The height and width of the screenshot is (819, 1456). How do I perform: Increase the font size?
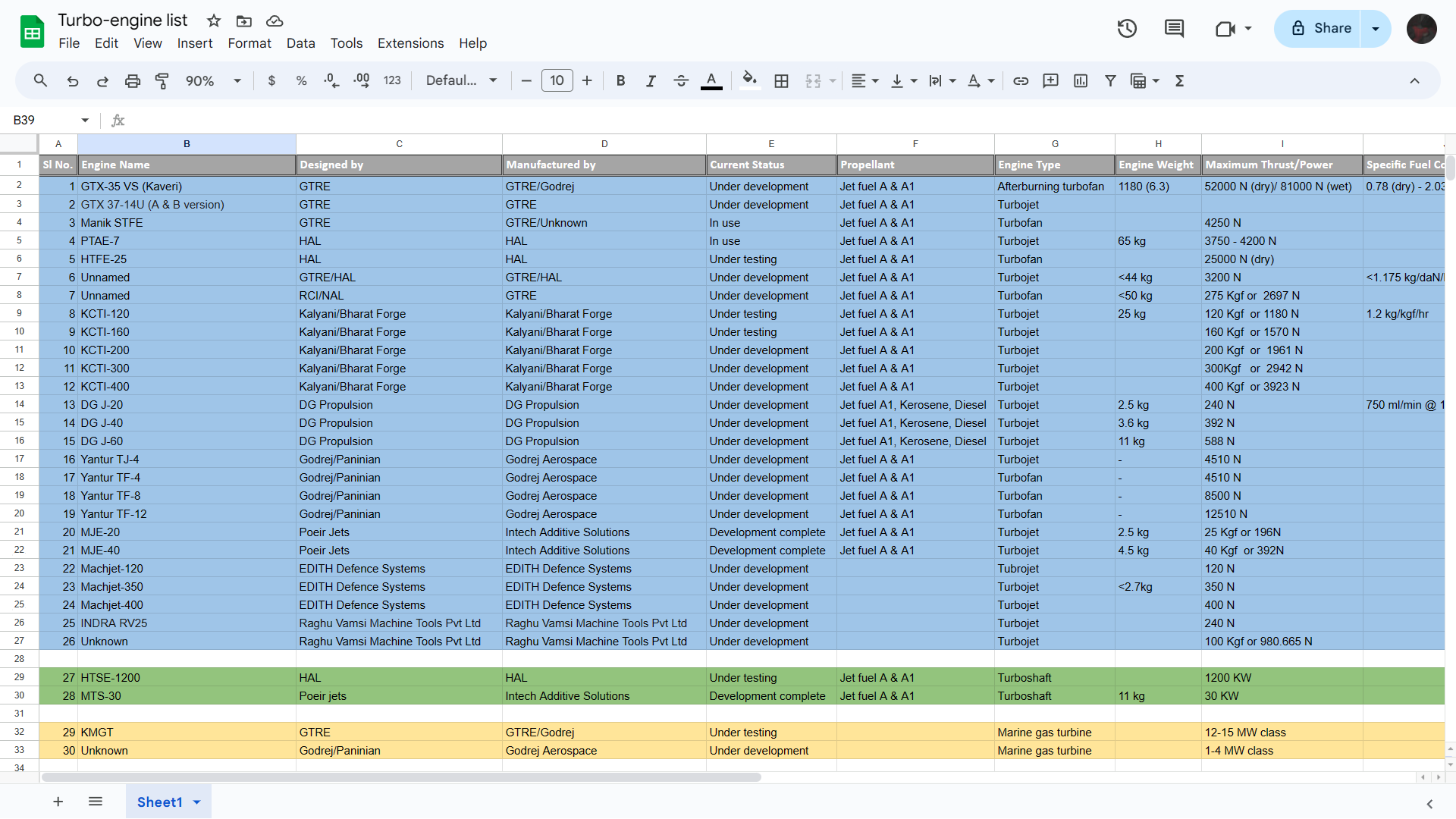pos(587,80)
